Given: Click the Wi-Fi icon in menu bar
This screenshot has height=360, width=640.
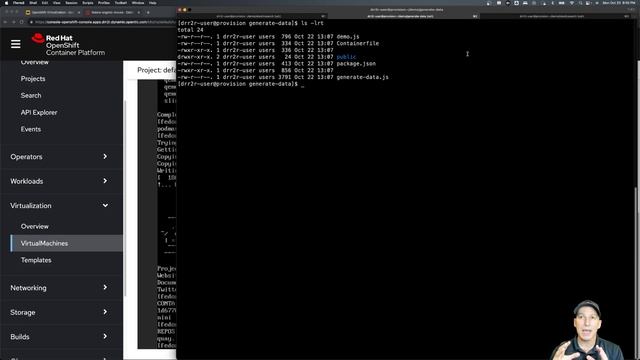Looking at the screenshot, I should pos(572,3).
